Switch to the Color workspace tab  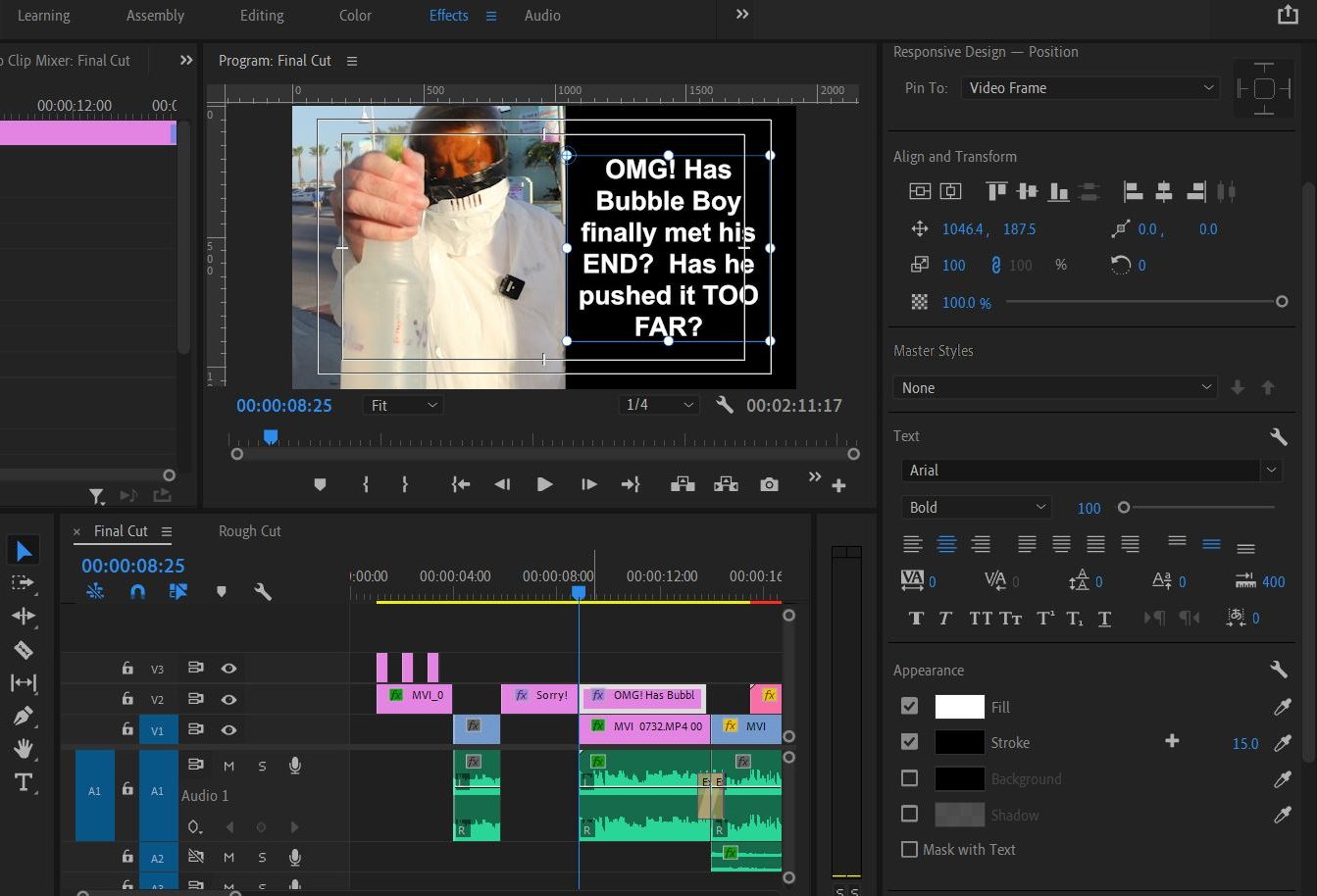click(355, 16)
